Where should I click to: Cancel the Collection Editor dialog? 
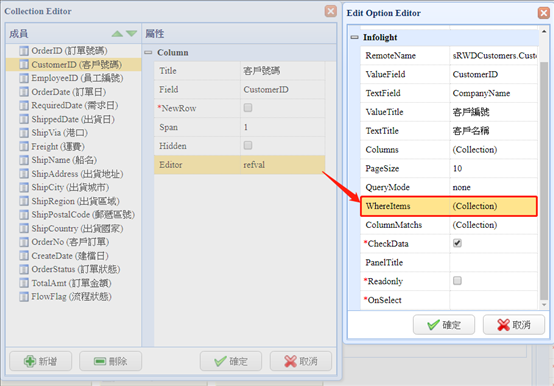[301, 361]
